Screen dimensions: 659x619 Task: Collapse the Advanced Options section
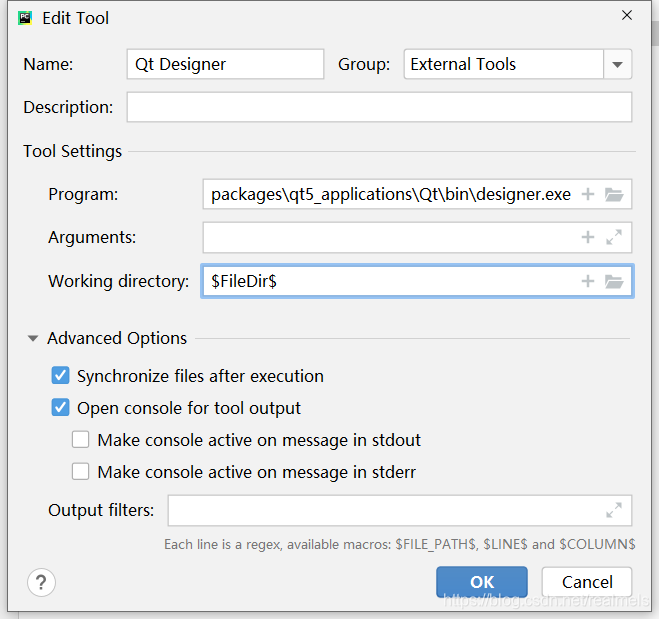point(33,338)
